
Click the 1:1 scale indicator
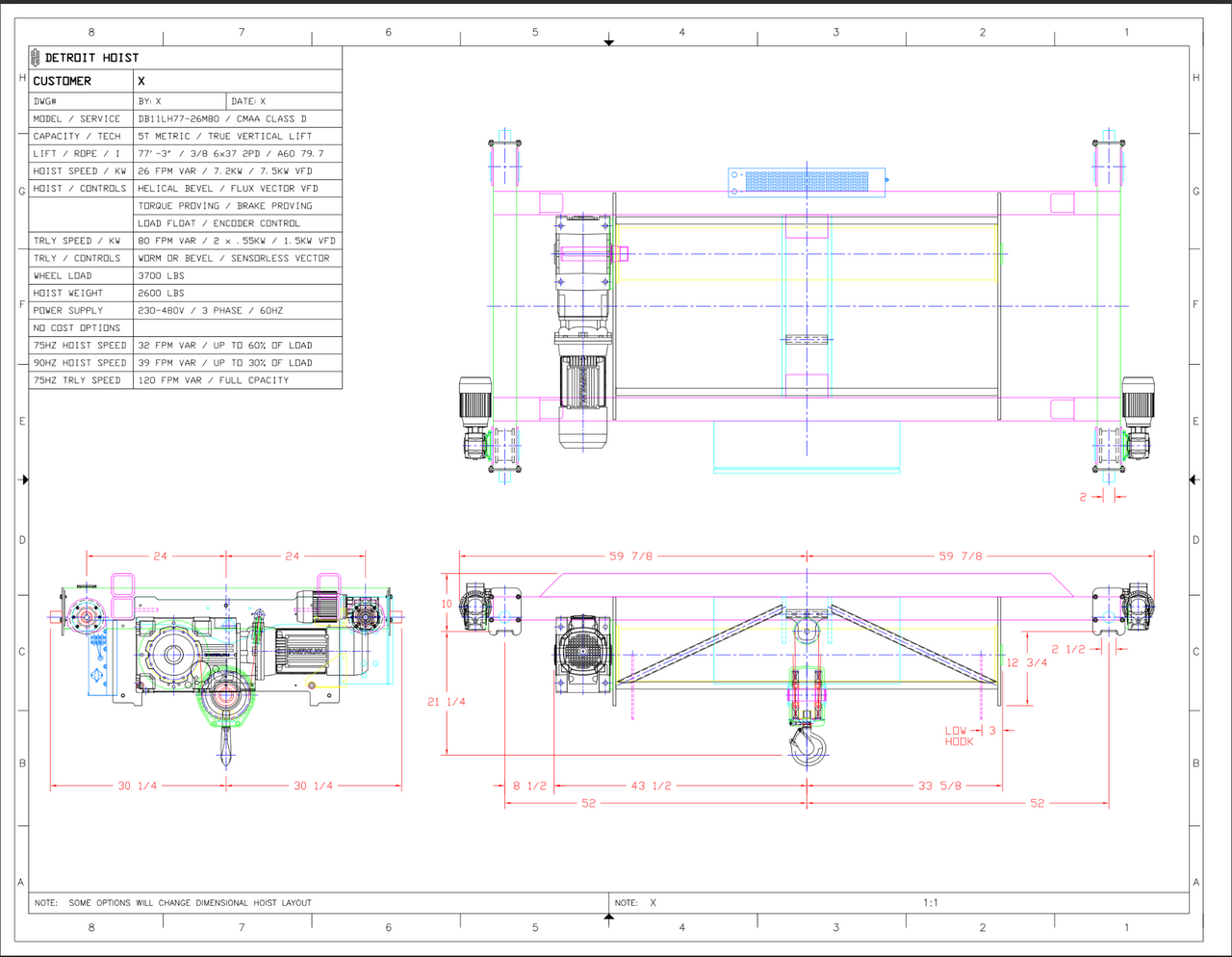click(x=931, y=903)
